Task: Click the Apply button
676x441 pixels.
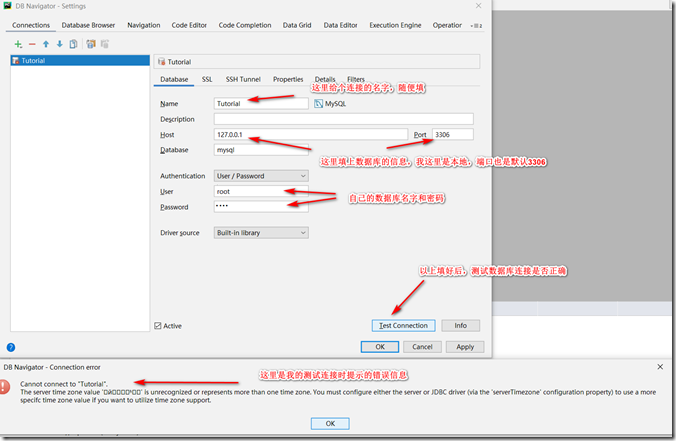Action: (465, 347)
